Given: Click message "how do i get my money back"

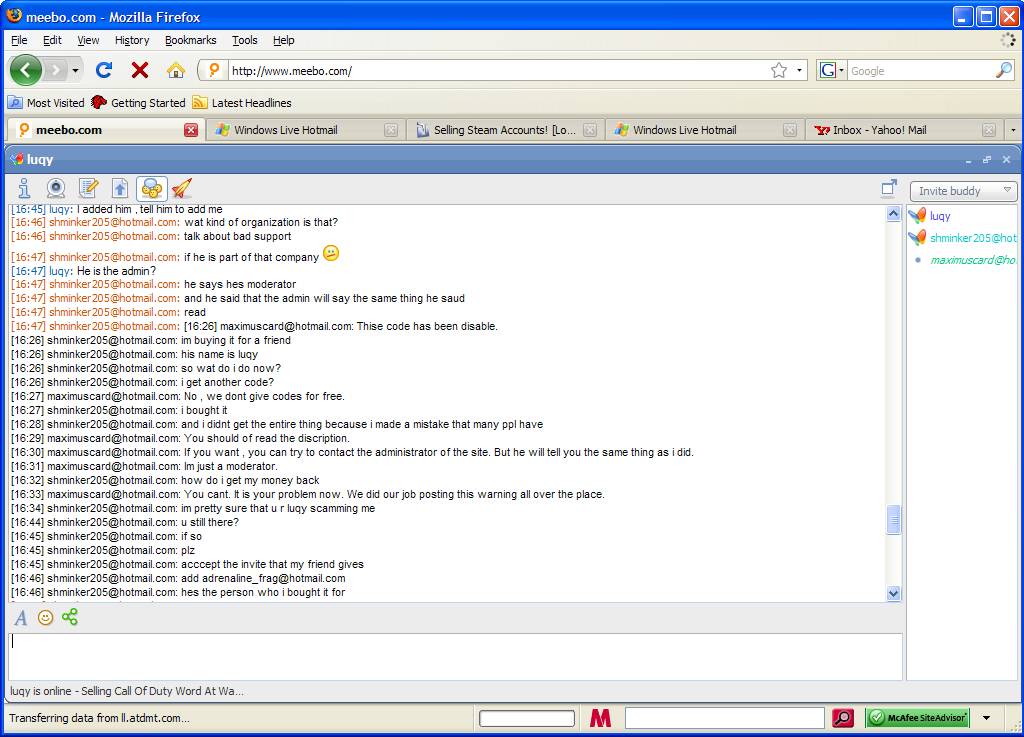Looking at the screenshot, I should pyautogui.click(x=250, y=480).
